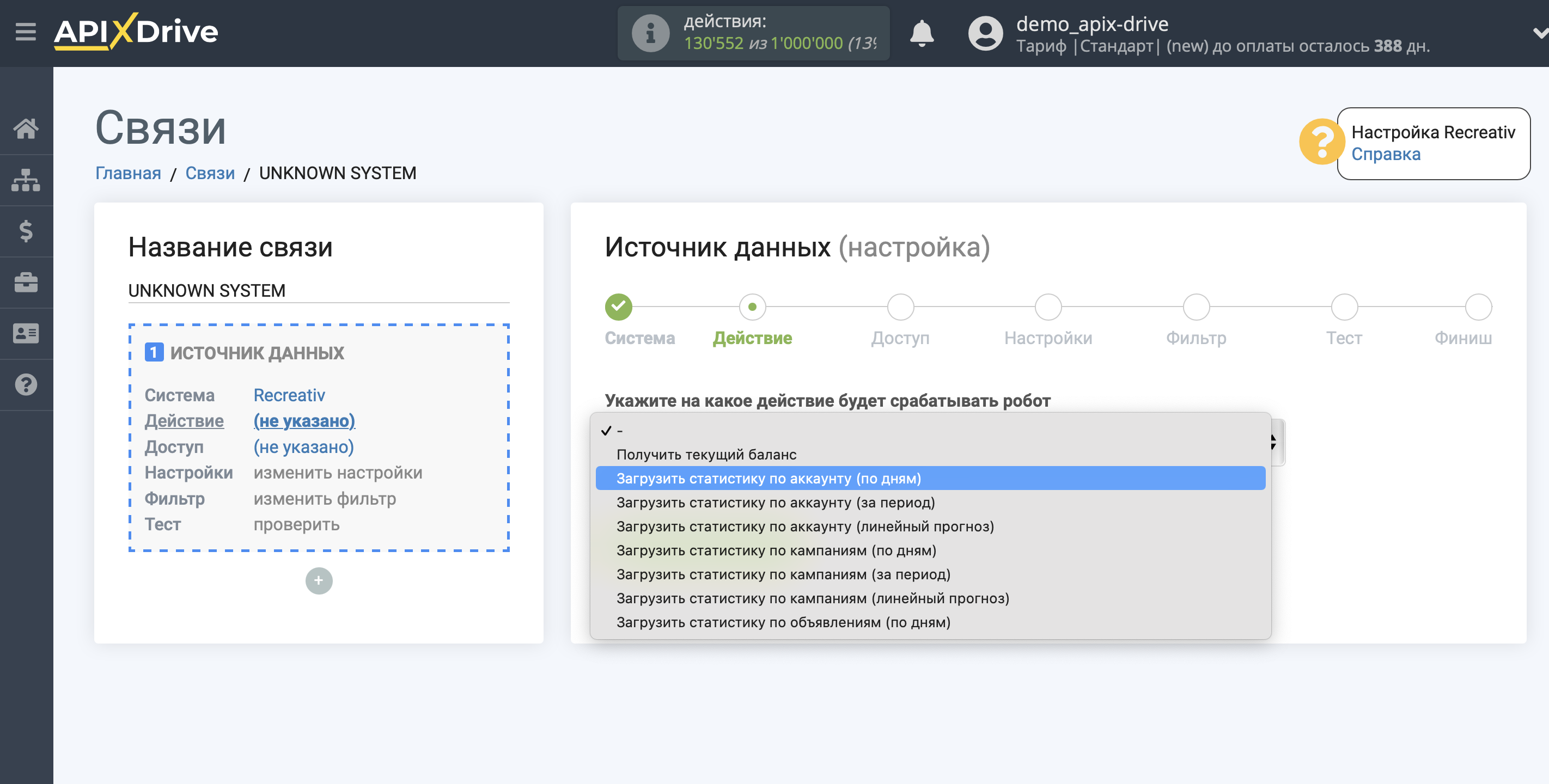Click the Фильтр step circle
The width and height of the screenshot is (1549, 784).
pyautogui.click(x=1196, y=307)
